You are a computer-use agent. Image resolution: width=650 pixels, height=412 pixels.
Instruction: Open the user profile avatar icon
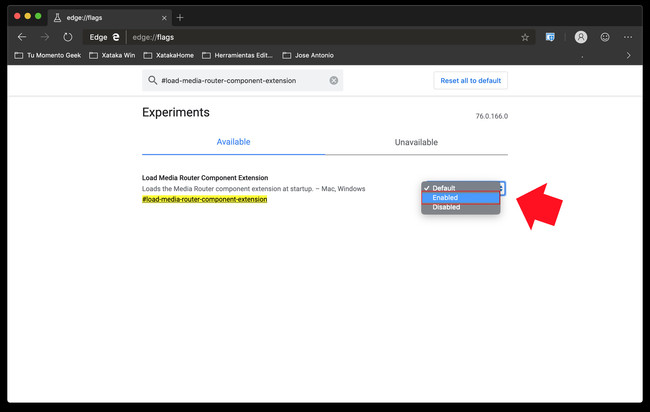click(x=581, y=37)
